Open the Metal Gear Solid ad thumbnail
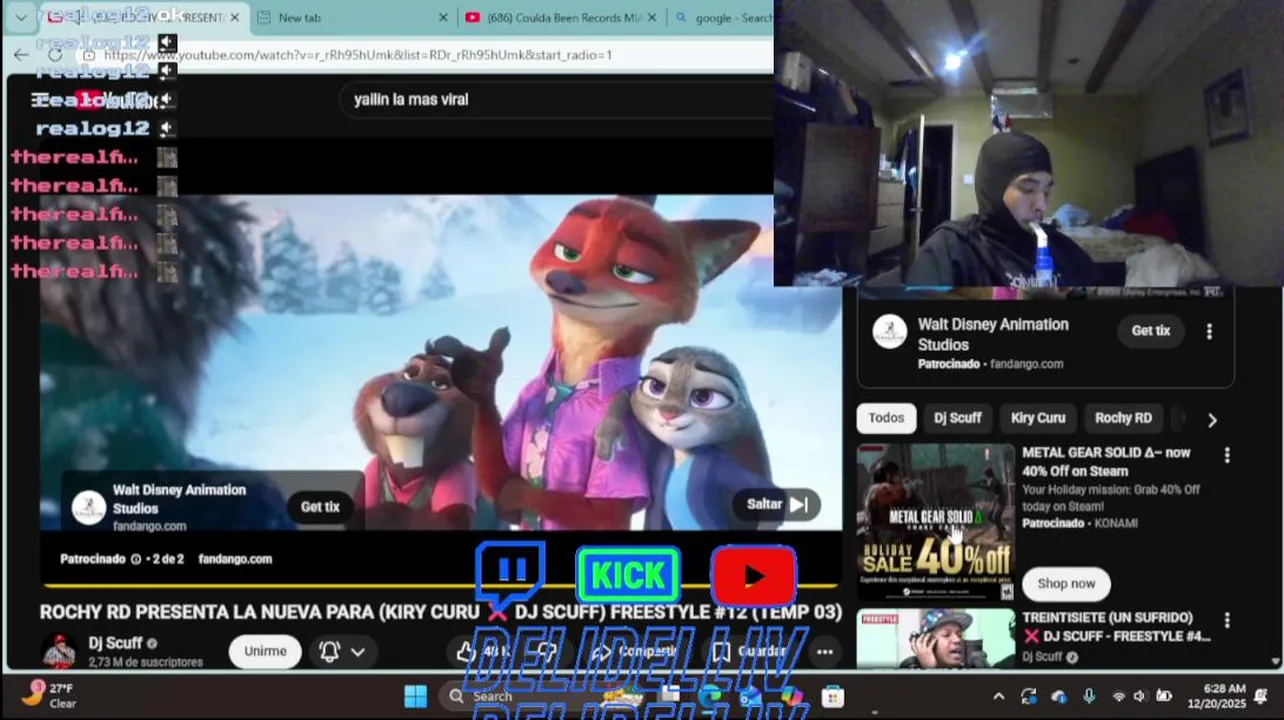The height and width of the screenshot is (720, 1284). point(936,522)
